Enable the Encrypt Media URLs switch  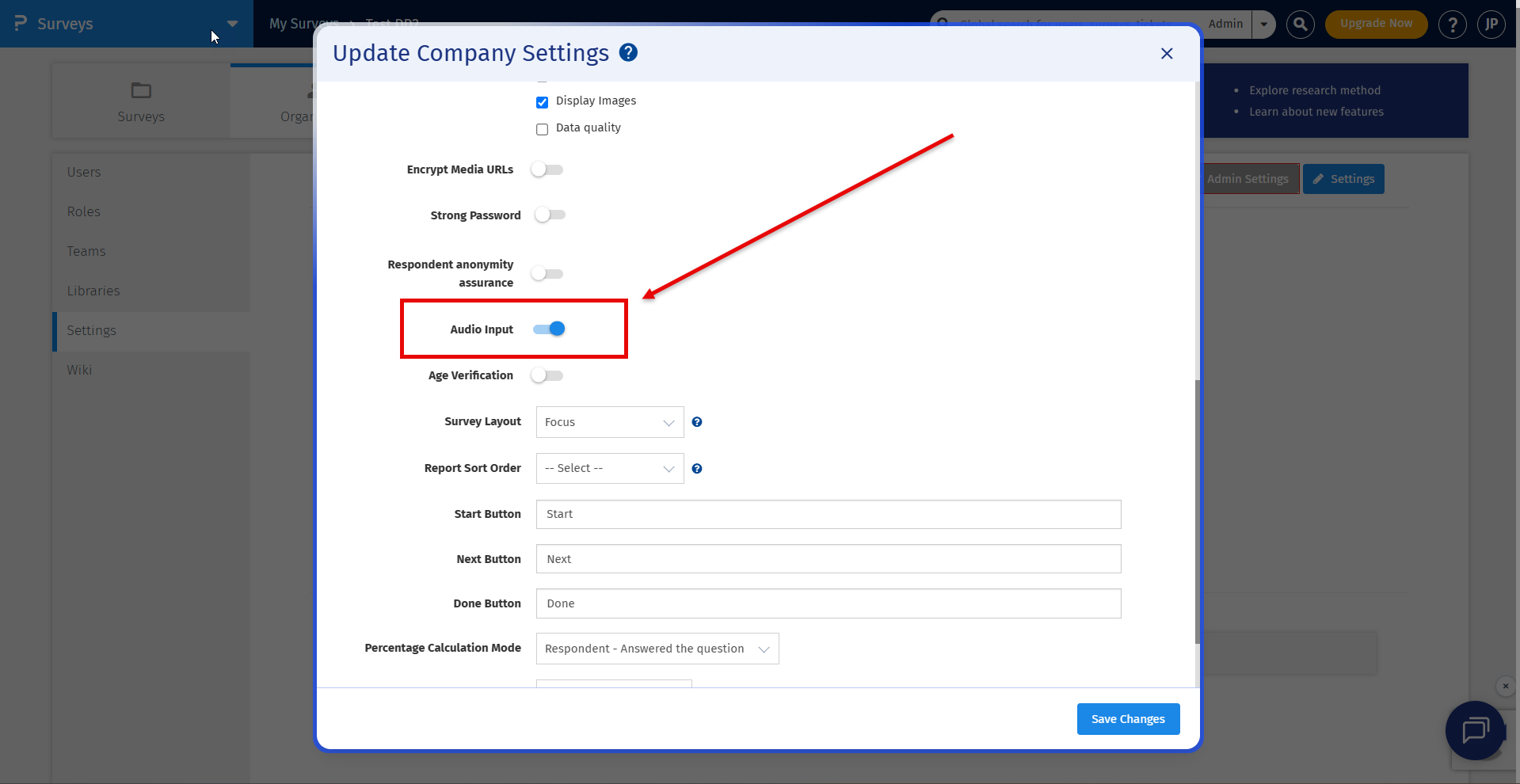pos(547,169)
